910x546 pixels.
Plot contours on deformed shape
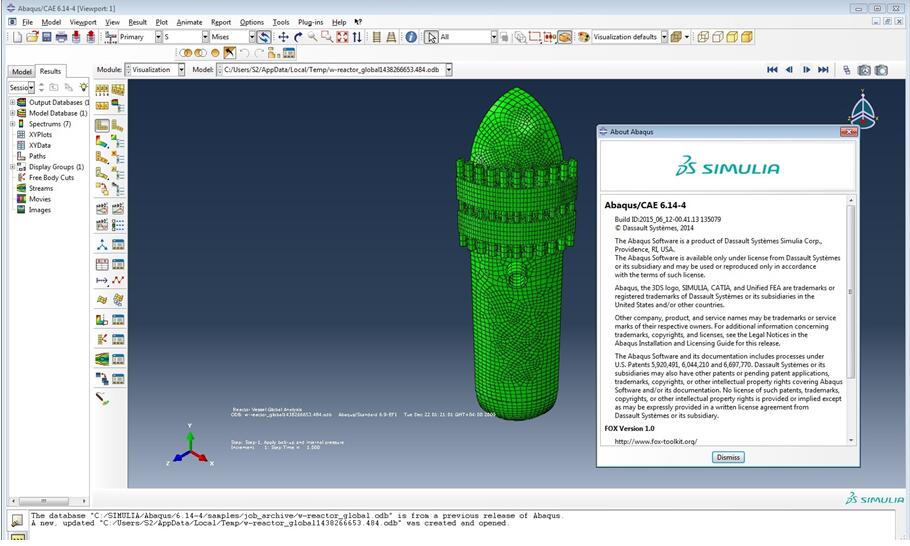click(102, 141)
